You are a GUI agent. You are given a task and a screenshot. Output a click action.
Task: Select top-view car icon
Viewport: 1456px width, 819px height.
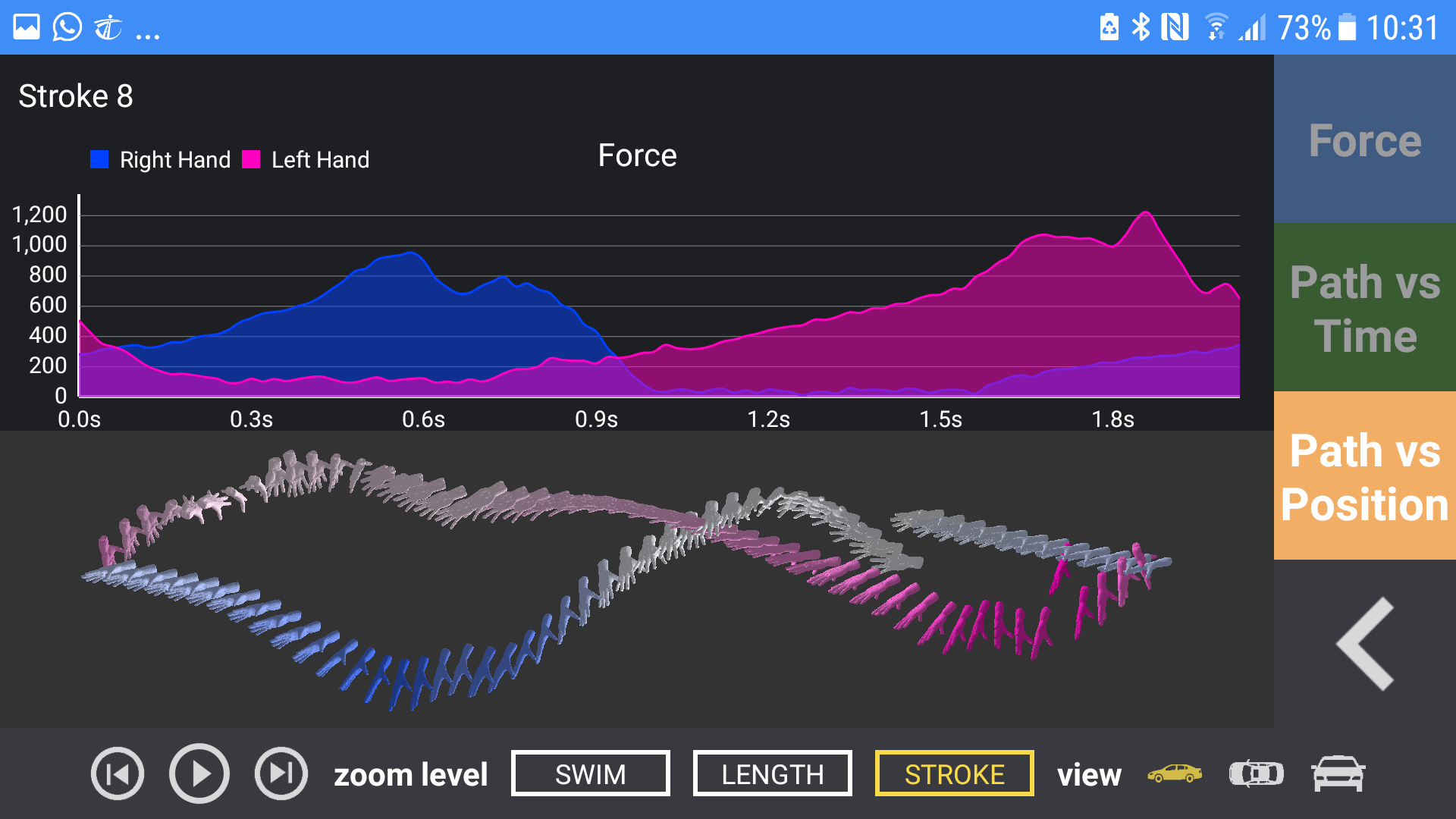(x=1256, y=773)
